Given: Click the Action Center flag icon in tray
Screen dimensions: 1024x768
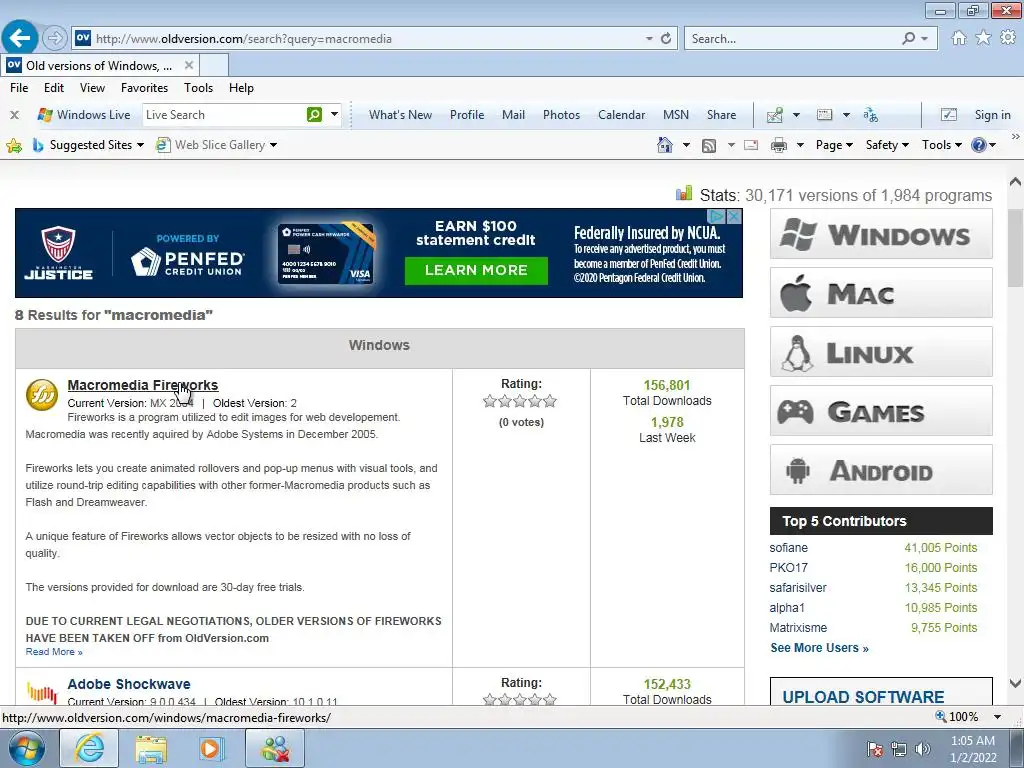Looking at the screenshot, I should pyautogui.click(x=875, y=749).
